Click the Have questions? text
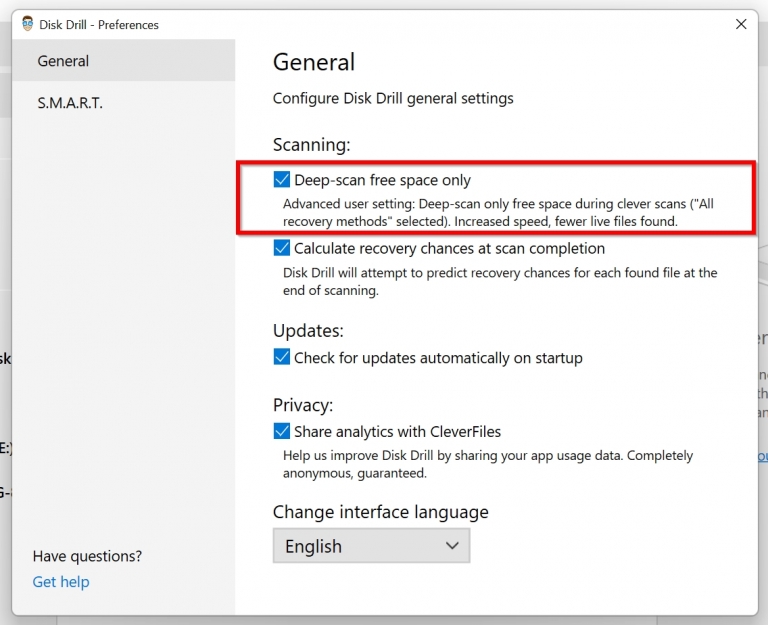The width and height of the screenshot is (768, 625). point(87,556)
